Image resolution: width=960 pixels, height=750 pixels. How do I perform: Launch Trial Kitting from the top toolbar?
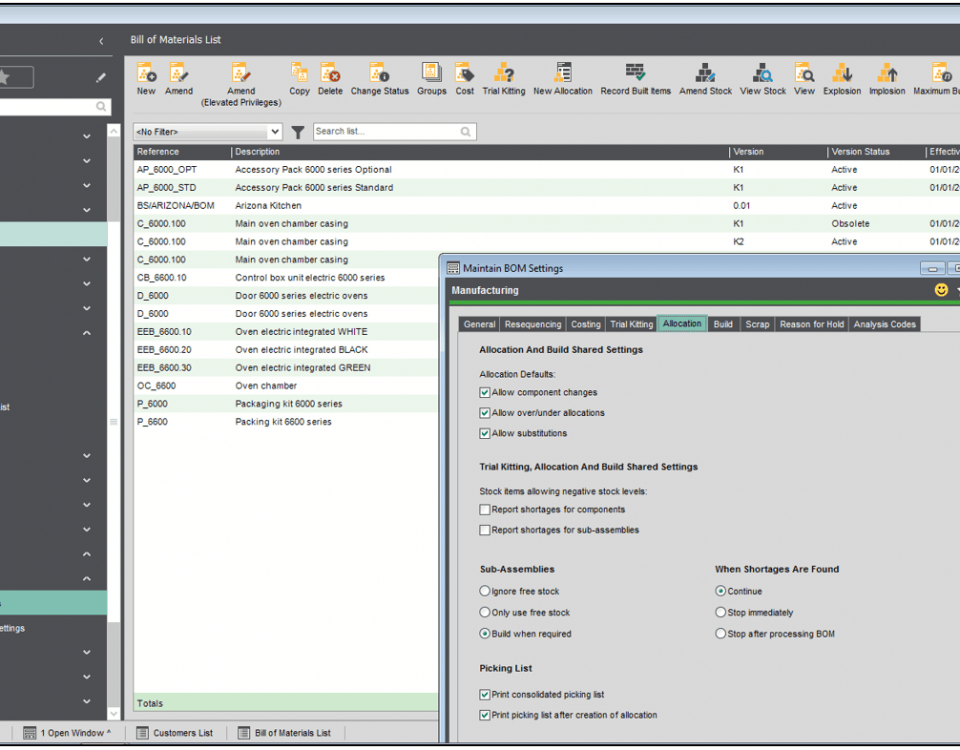pos(504,79)
